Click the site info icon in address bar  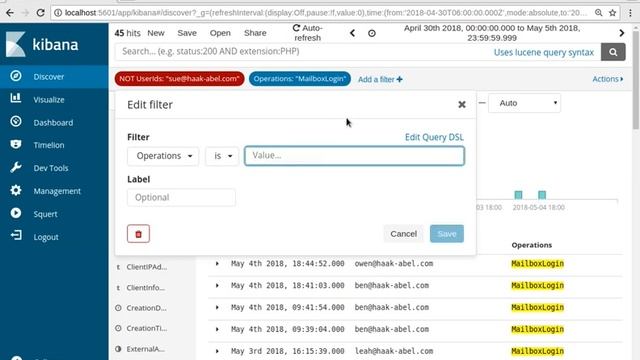(x=58, y=13)
